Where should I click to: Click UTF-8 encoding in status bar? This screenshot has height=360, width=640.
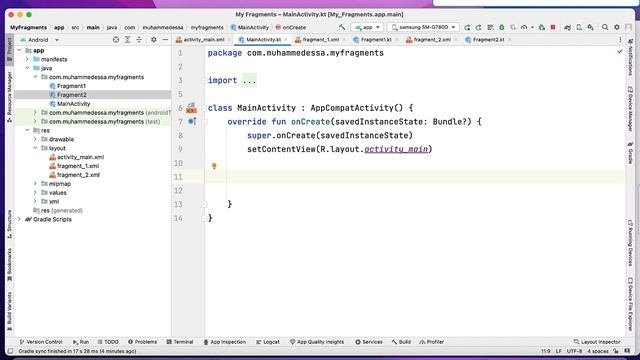point(574,351)
